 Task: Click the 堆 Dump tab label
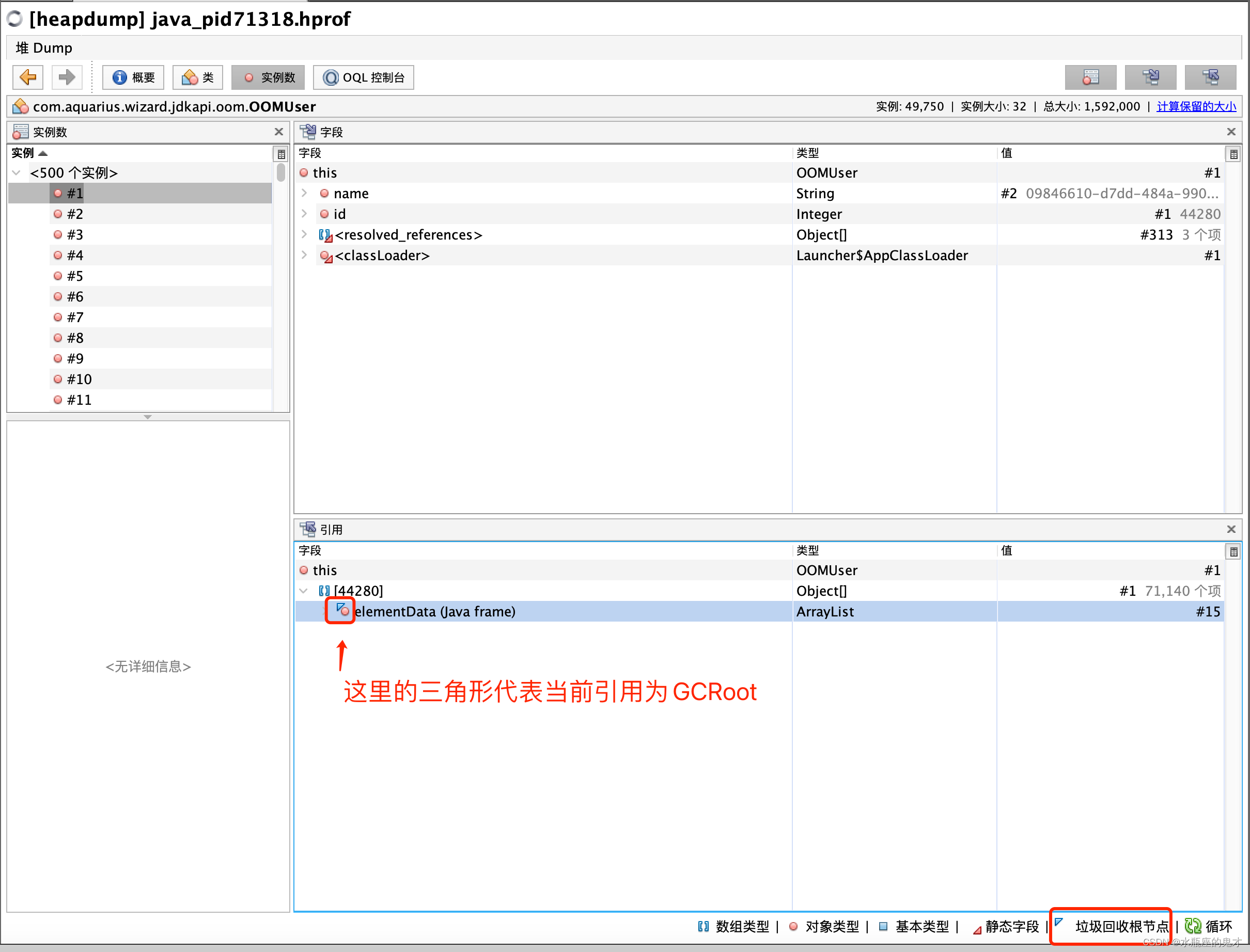[x=44, y=47]
